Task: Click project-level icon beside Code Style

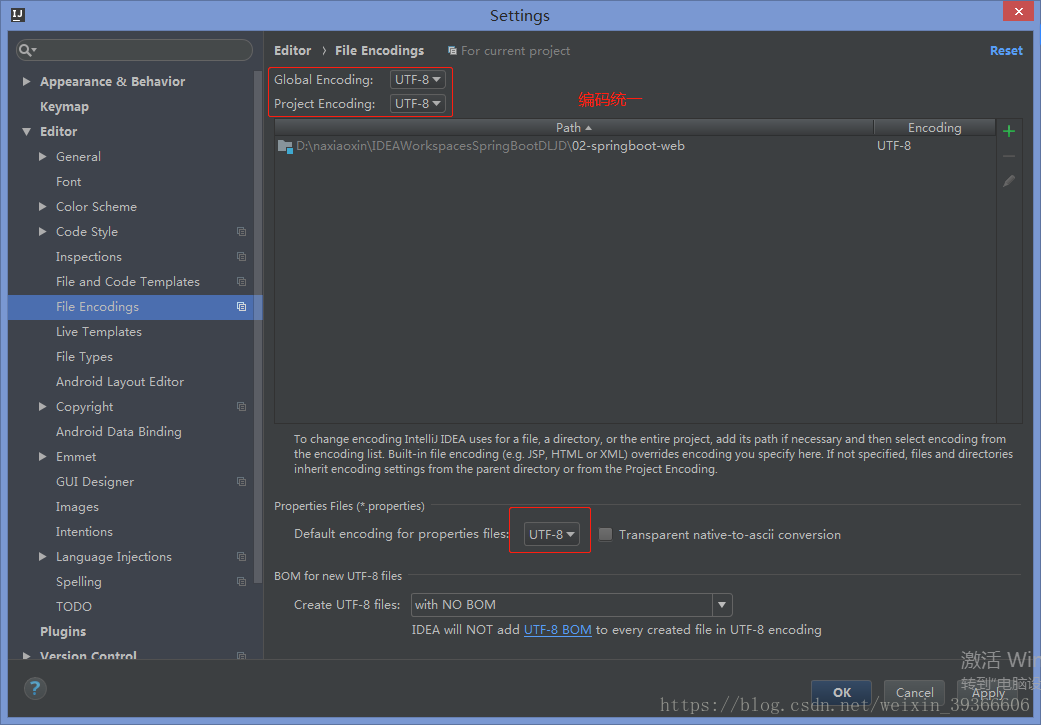Action: click(x=242, y=232)
